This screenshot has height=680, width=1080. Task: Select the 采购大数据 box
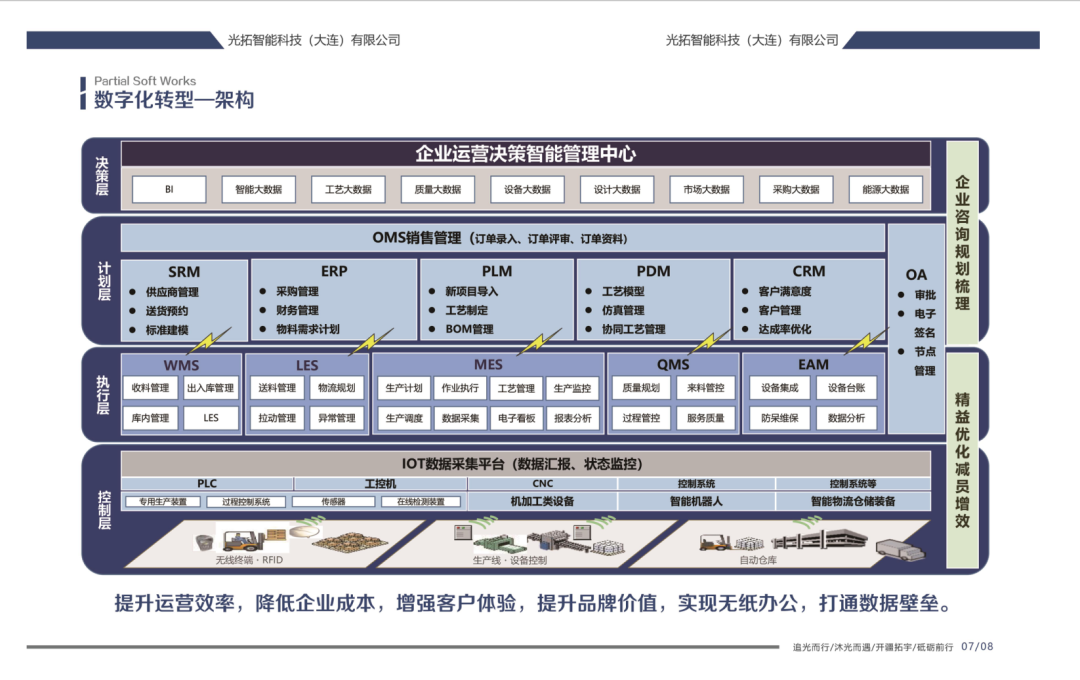tap(796, 189)
